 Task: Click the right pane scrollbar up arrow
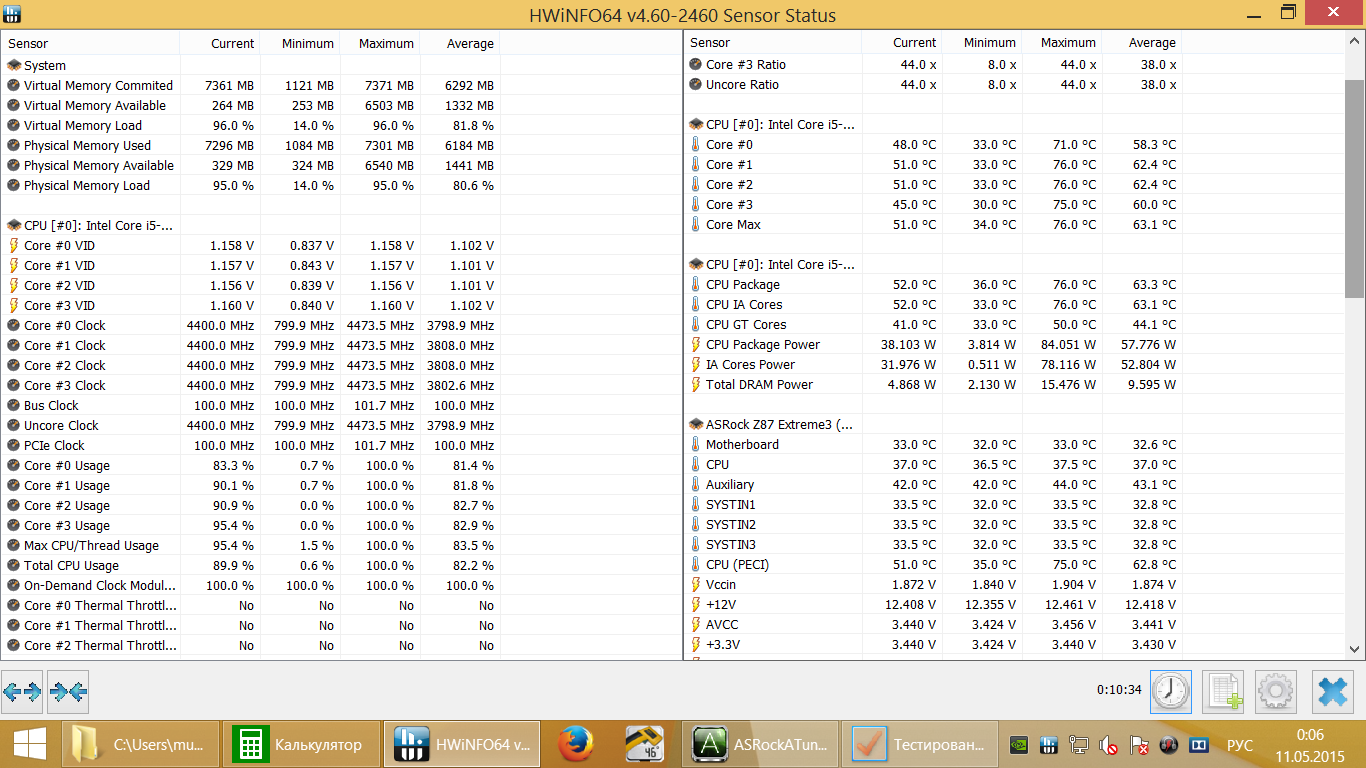tap(1355, 42)
